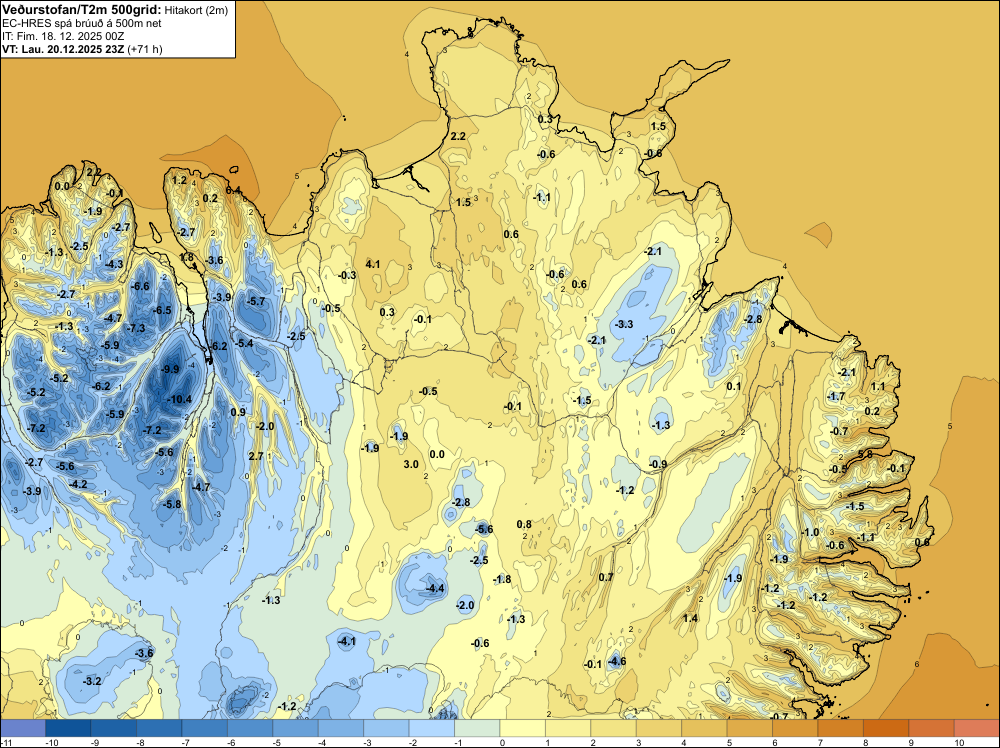Click the -10.4 temperature value
1000x748 pixels.
(x=179, y=399)
